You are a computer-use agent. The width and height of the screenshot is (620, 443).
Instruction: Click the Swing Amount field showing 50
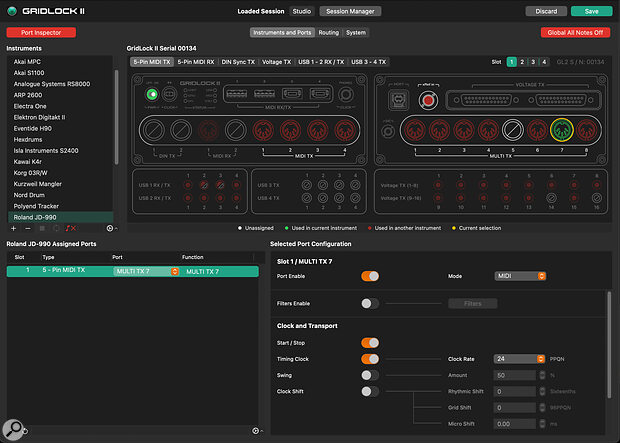pyautogui.click(x=514, y=375)
